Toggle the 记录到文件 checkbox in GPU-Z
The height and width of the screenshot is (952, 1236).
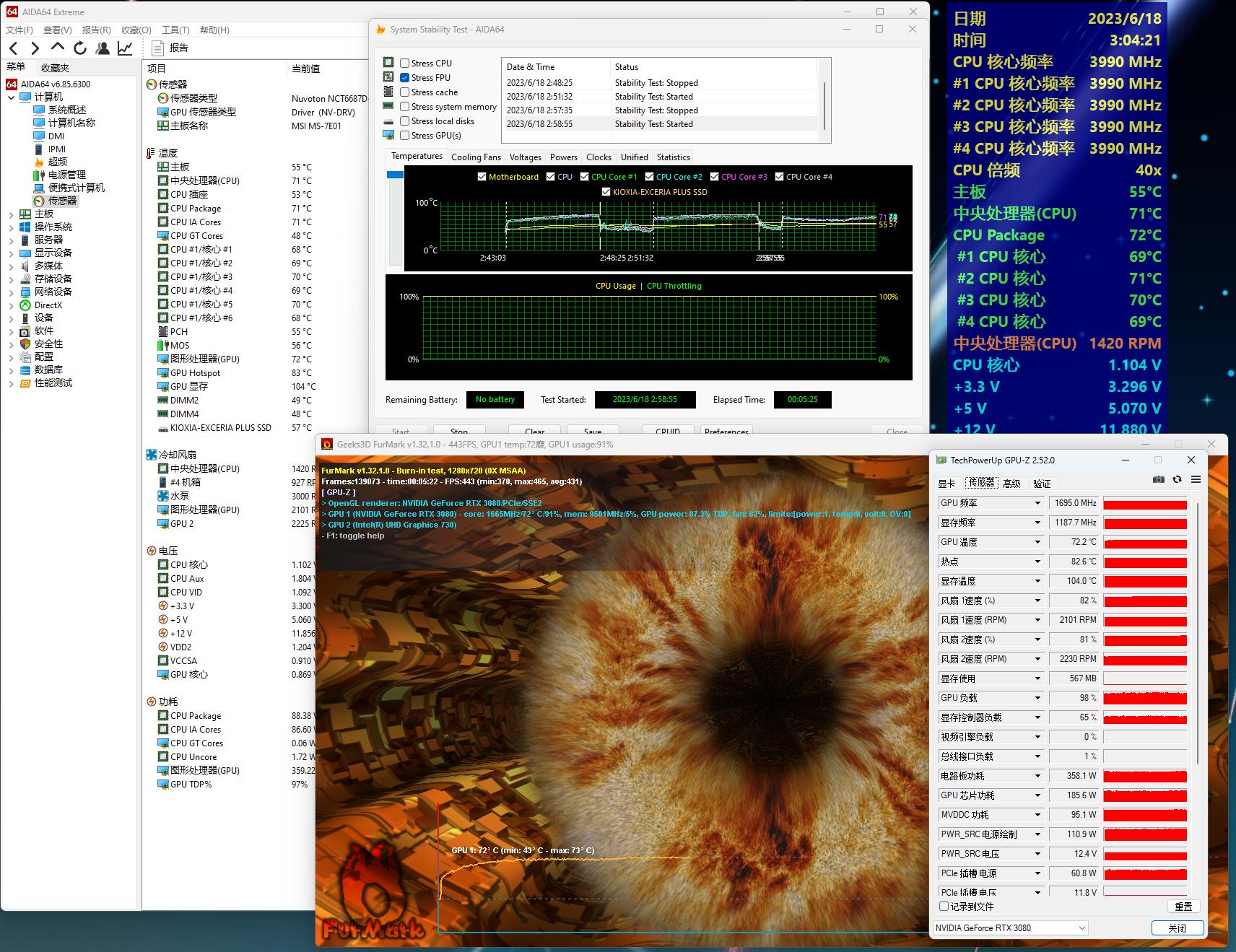(944, 907)
